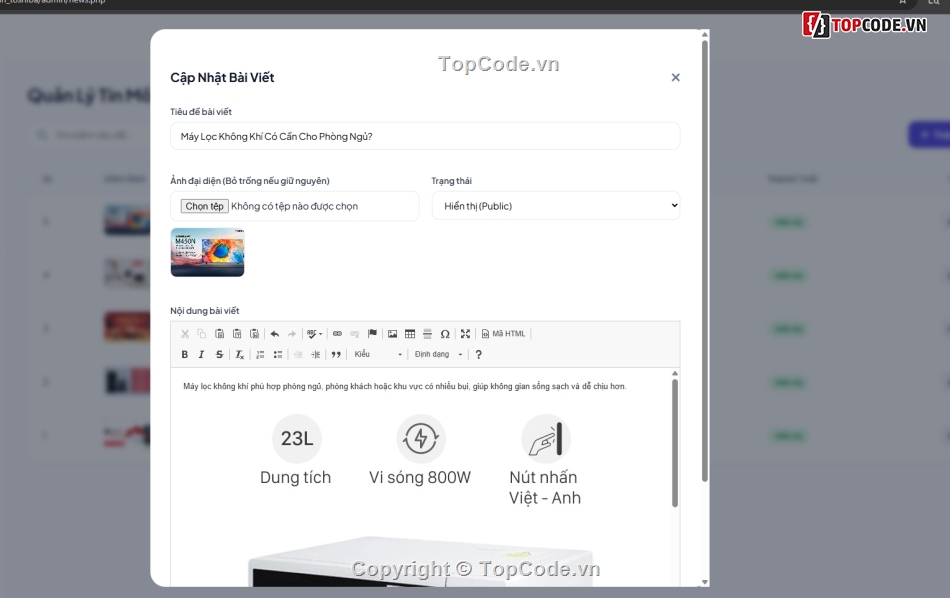This screenshot has width=950, height=598.
Task: Click the Paste icon in the editor
Action: pos(219,334)
